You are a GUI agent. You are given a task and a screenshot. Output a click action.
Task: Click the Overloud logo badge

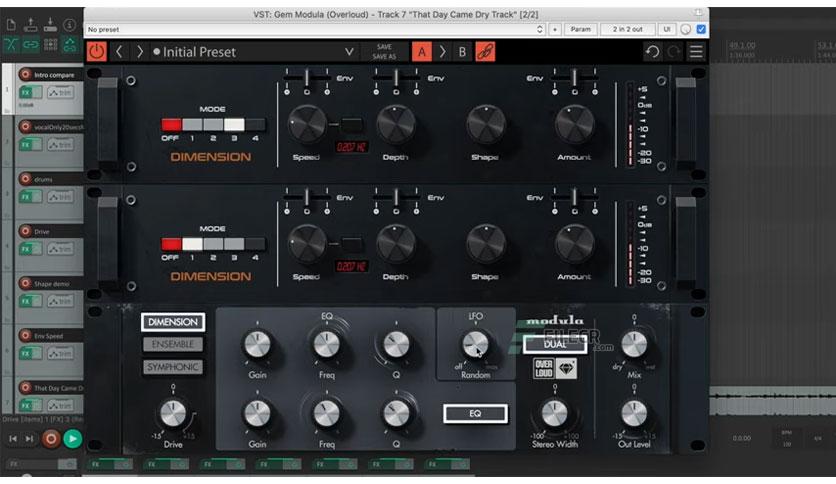[543, 368]
